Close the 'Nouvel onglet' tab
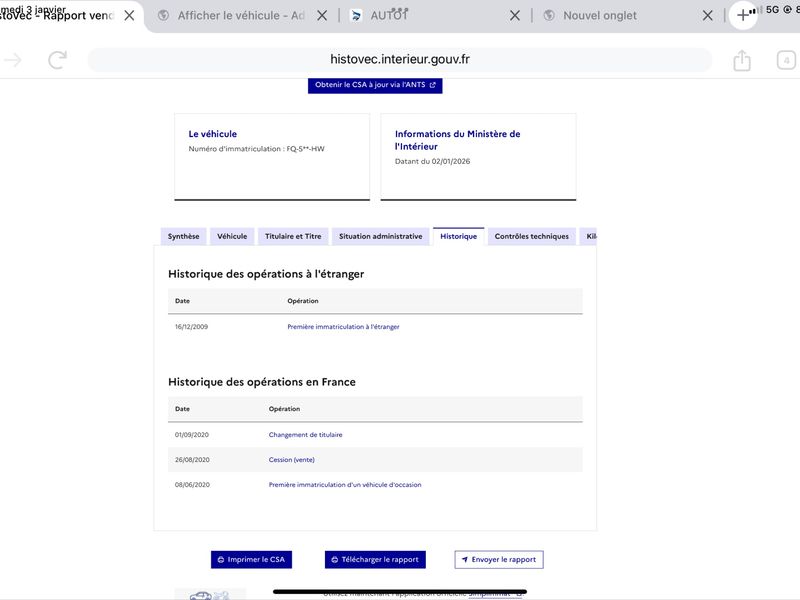Screen dimensions: 800x600 pyautogui.click(x=707, y=16)
